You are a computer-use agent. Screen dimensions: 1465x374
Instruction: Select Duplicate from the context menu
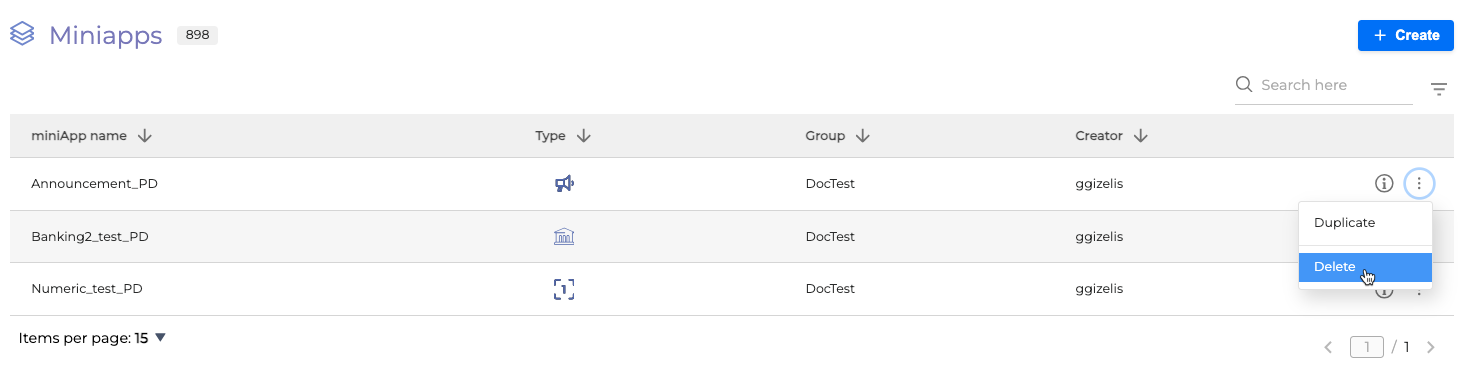pos(1365,223)
